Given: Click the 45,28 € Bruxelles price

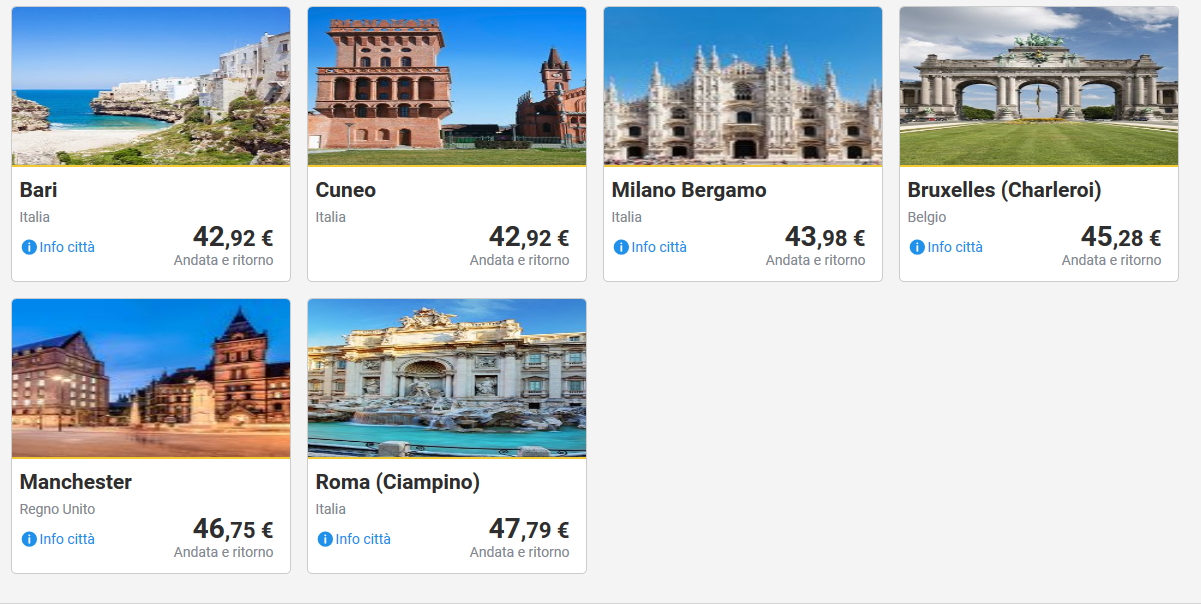Looking at the screenshot, I should pyautogui.click(x=1120, y=238).
